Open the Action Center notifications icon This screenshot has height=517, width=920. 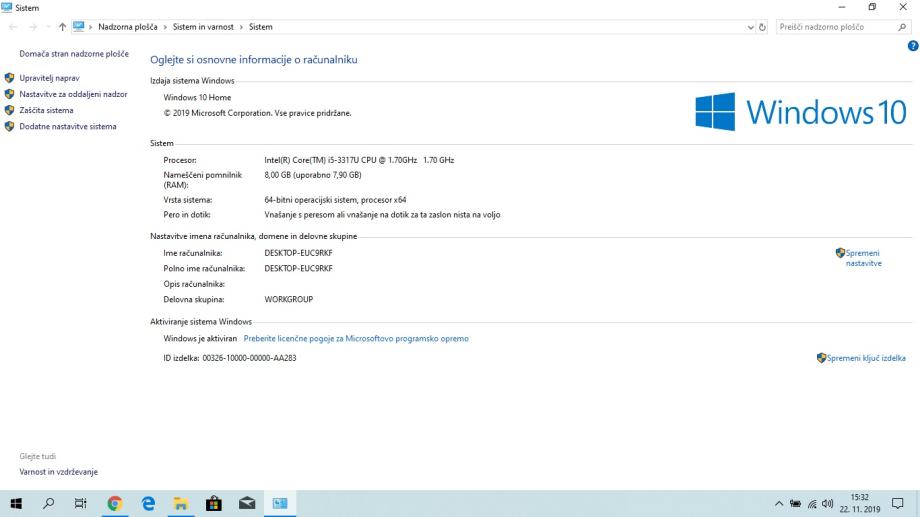coord(898,504)
